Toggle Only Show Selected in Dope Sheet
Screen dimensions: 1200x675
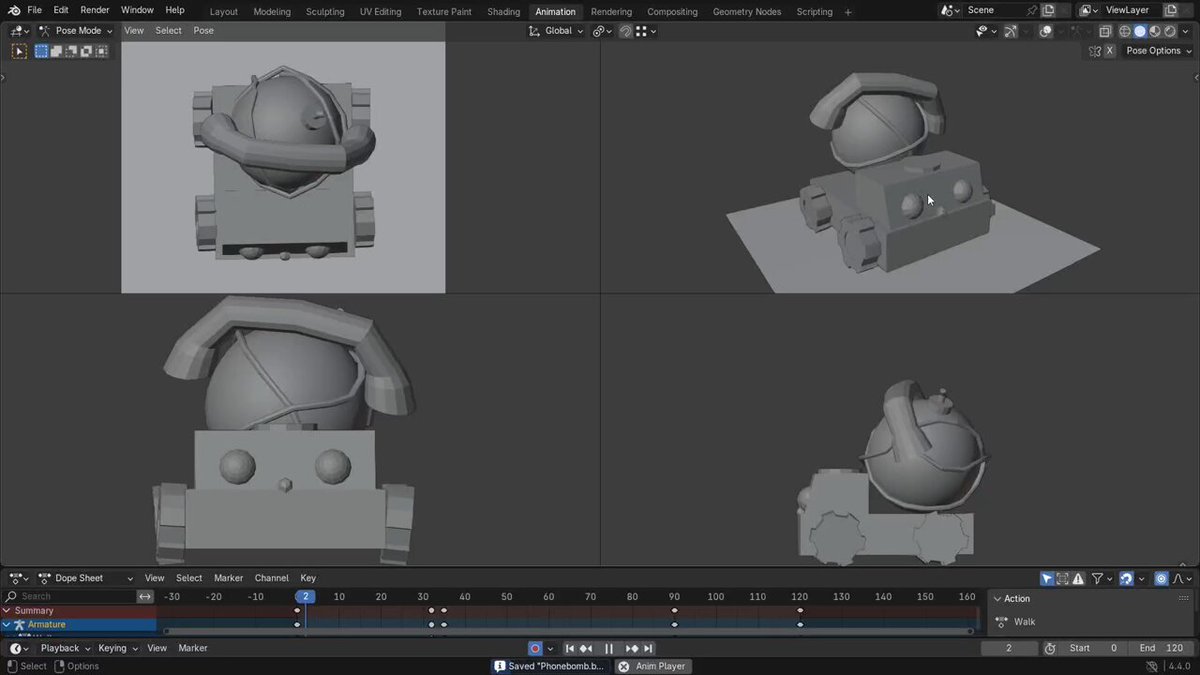tap(1047, 578)
